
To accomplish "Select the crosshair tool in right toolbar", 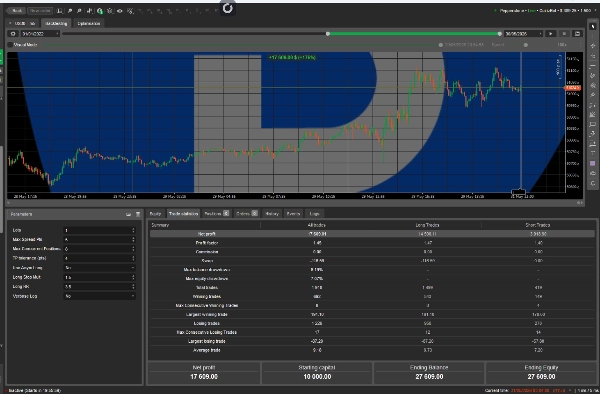I will coord(593,36).
